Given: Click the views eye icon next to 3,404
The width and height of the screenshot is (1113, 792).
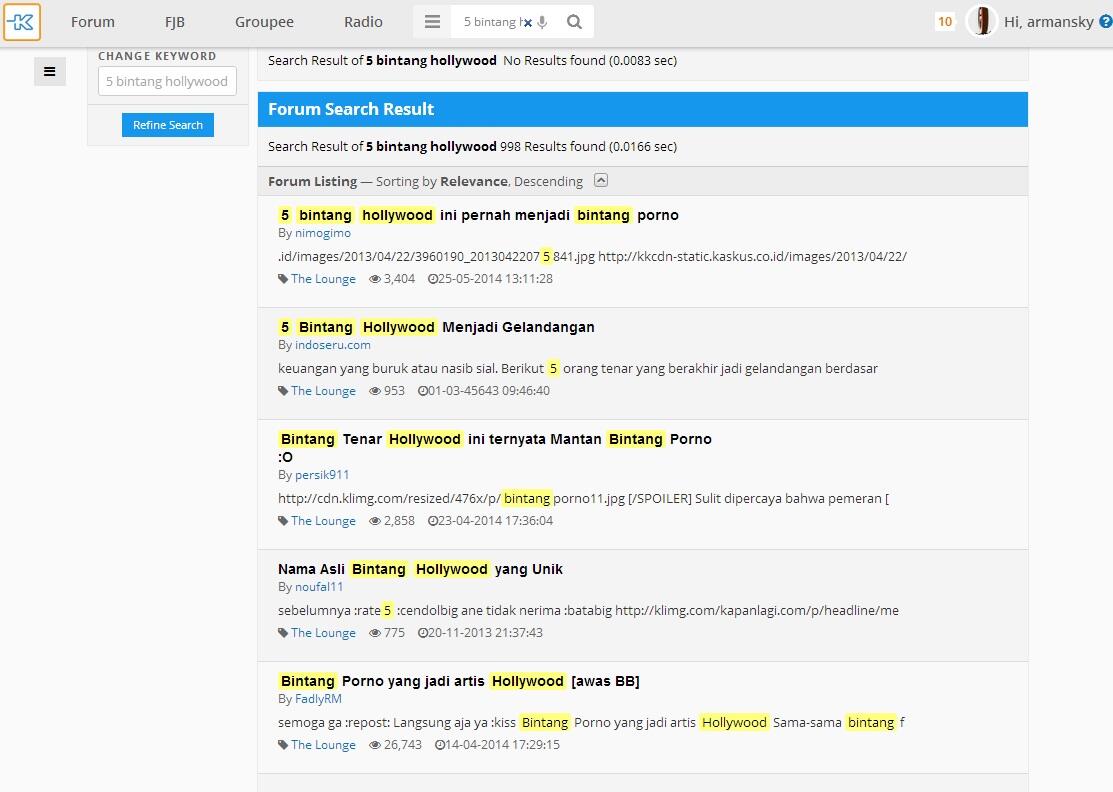Looking at the screenshot, I should [x=375, y=279].
